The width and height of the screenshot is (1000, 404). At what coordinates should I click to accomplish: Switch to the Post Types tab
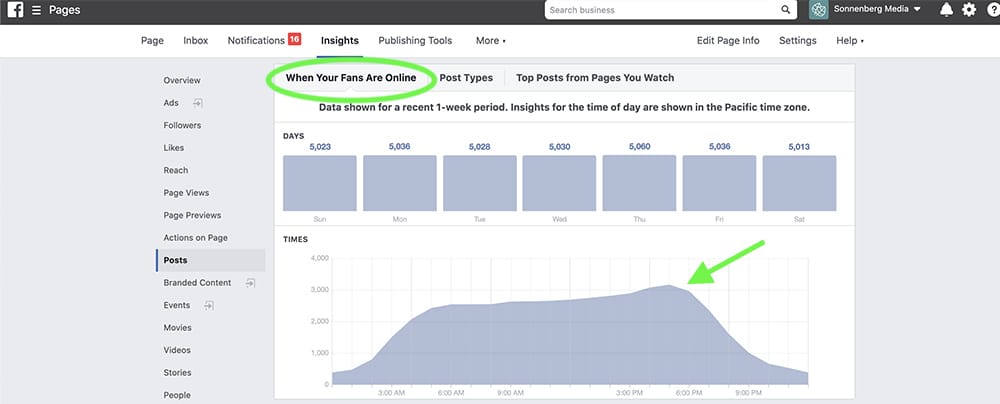466,78
